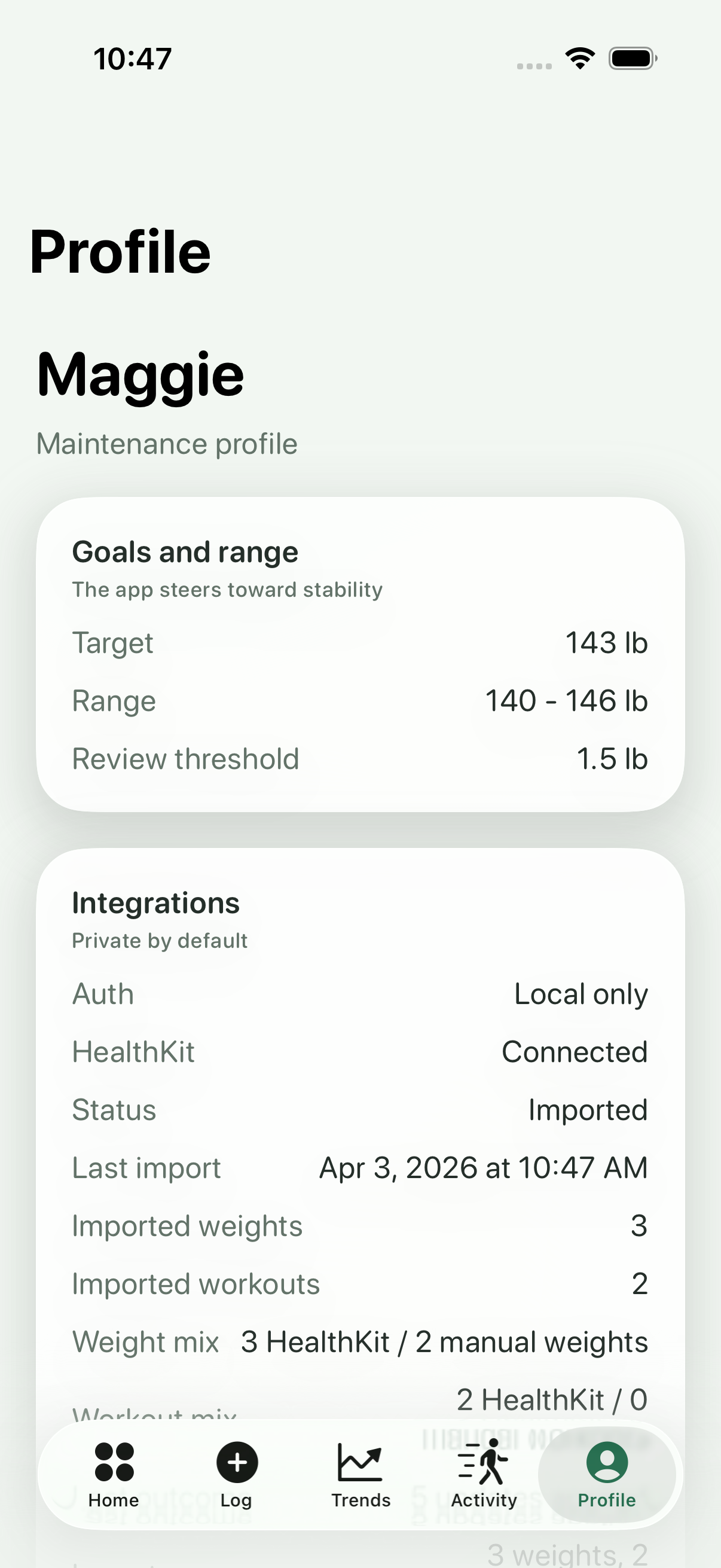Image resolution: width=721 pixels, height=1568 pixels.
Task: Tap the Profile tab label
Action: click(607, 1500)
